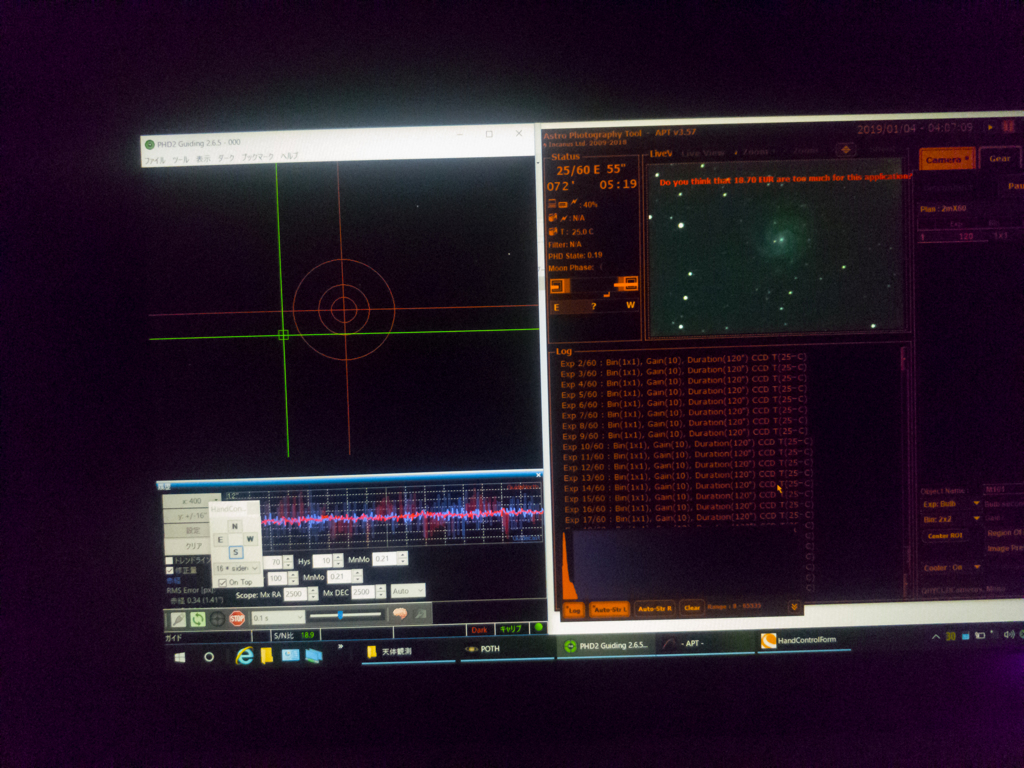Click the Auto-Str R button in APT
The width and height of the screenshot is (1024, 768).
(x=654, y=609)
